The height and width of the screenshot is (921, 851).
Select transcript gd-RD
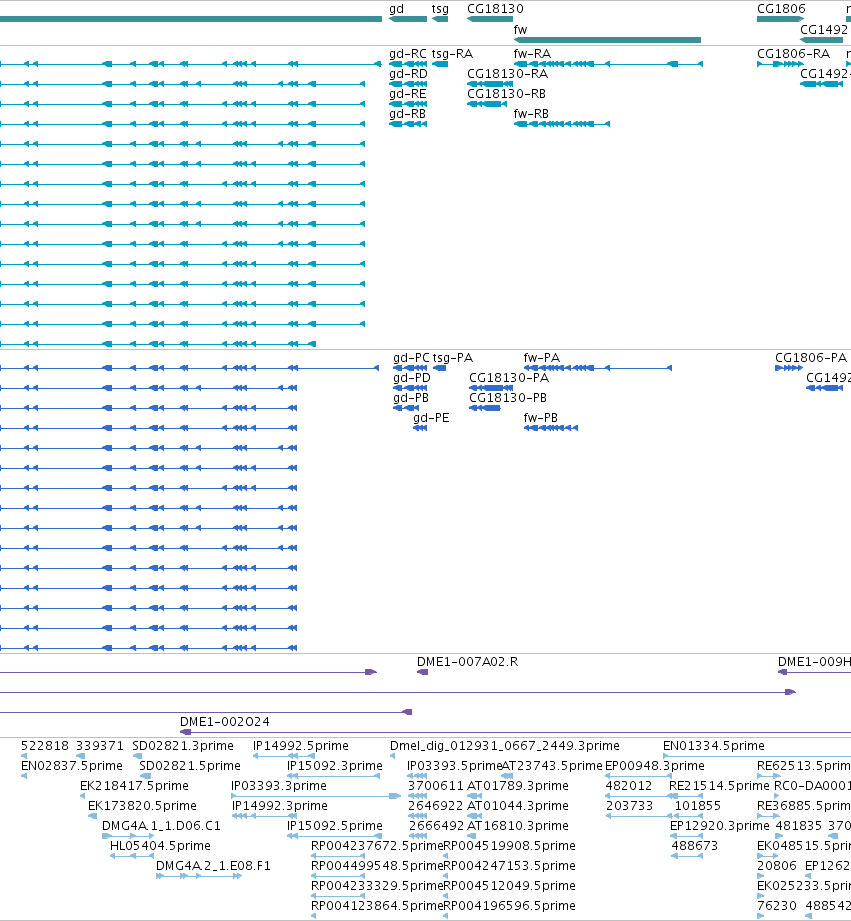click(408, 74)
